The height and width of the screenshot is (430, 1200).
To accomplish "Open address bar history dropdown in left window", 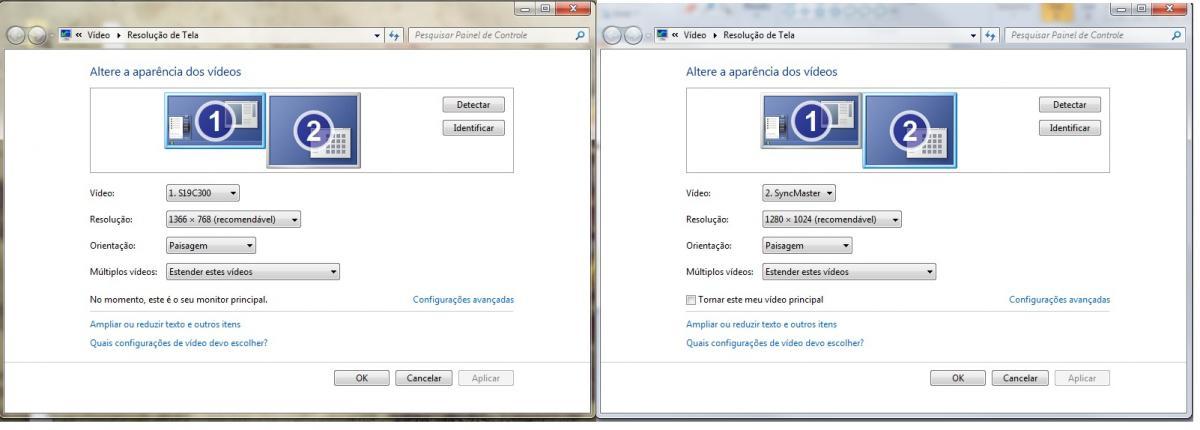I will point(376,35).
